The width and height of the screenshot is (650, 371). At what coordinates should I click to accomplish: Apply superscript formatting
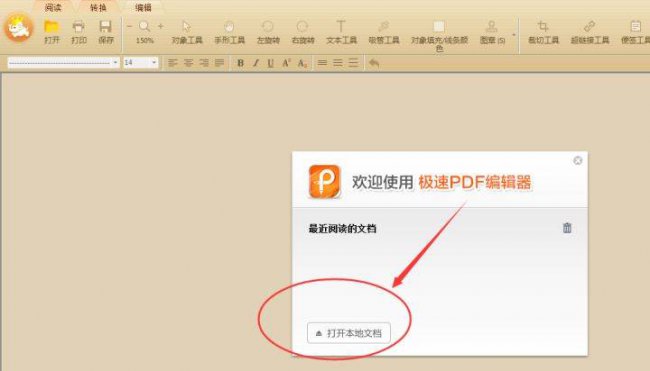pos(286,63)
